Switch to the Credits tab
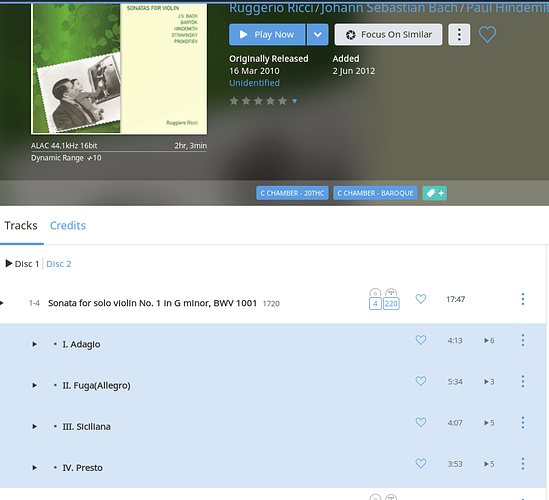This screenshot has height=500, width=549. pyautogui.click(x=68, y=225)
